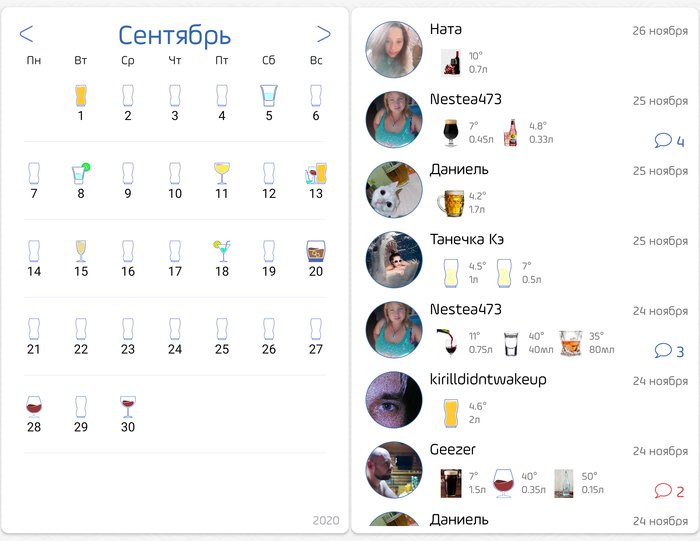Select the whiskey glass on September 20
The image size is (700, 541).
point(316,251)
